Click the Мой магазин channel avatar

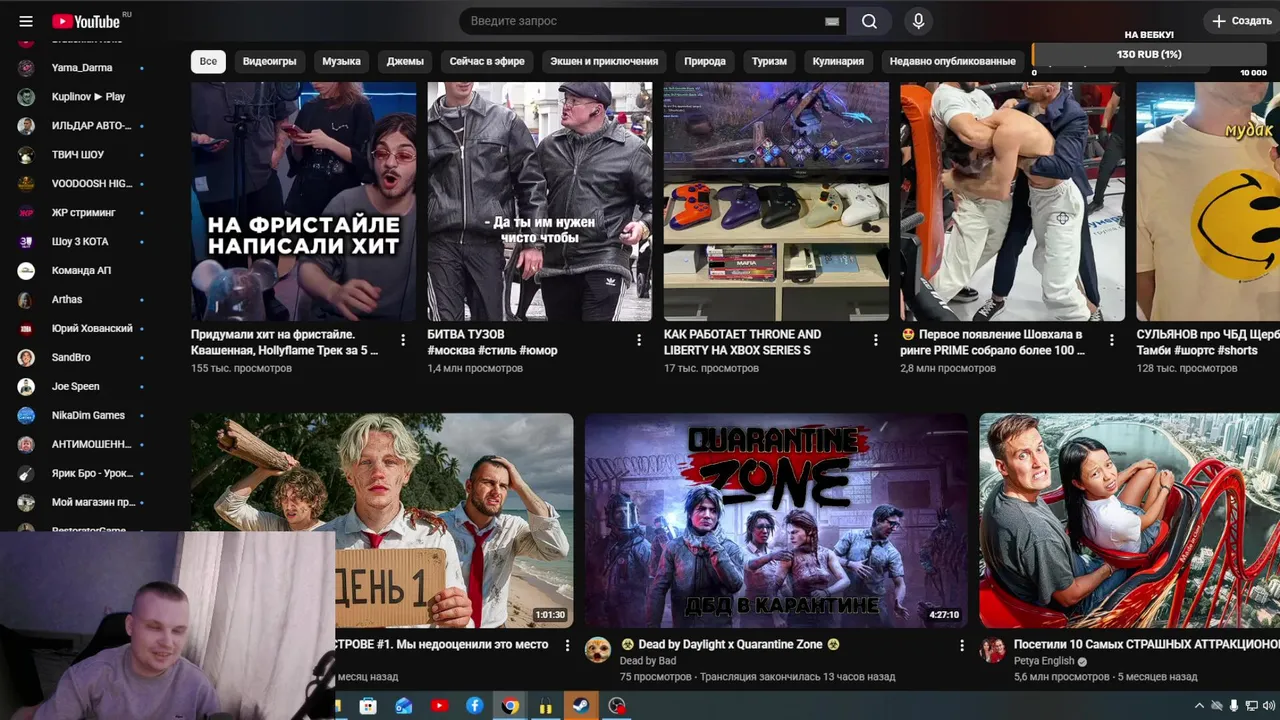[27, 503]
